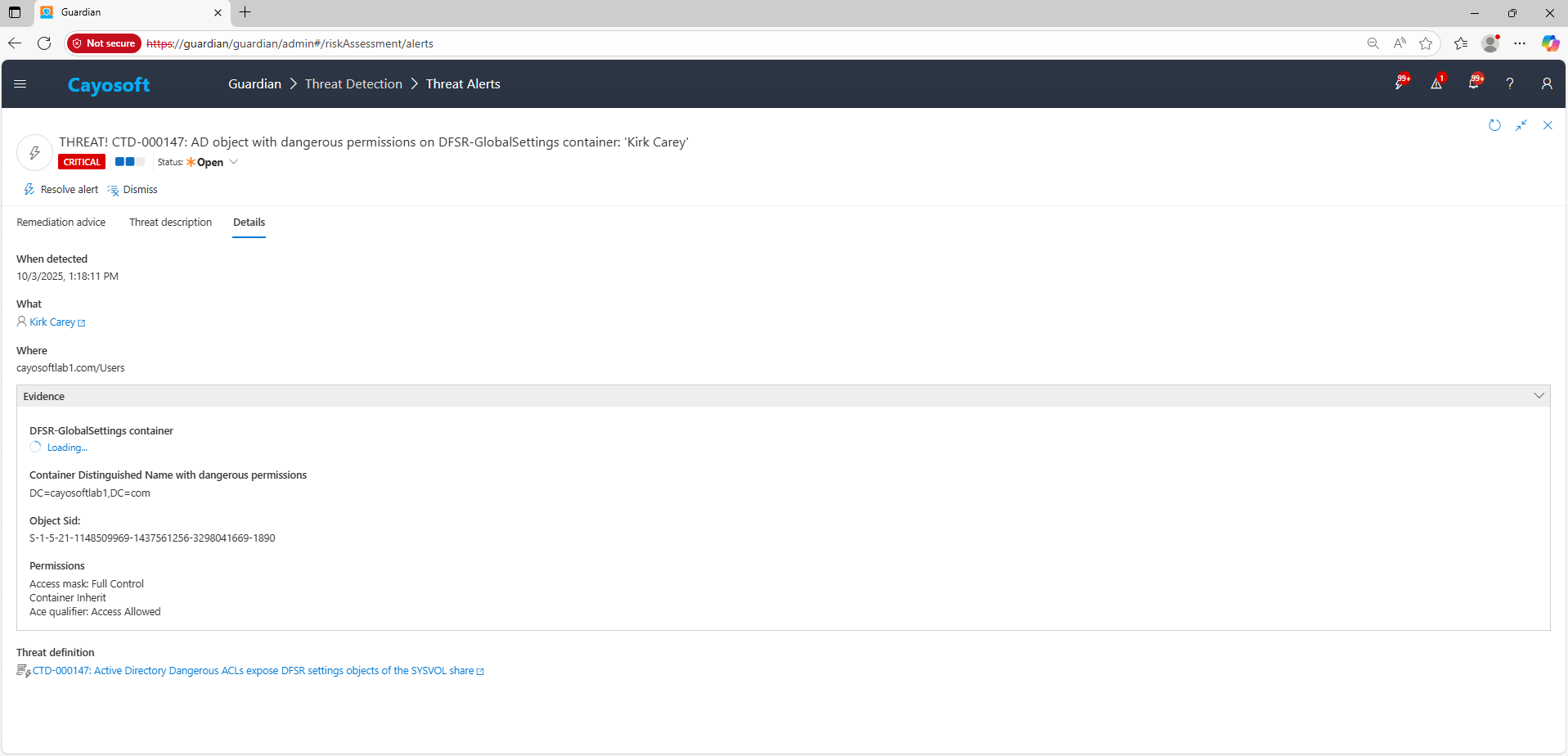1568x756 pixels.
Task: Open the warning triangle notifications icon
Action: pos(1436,83)
